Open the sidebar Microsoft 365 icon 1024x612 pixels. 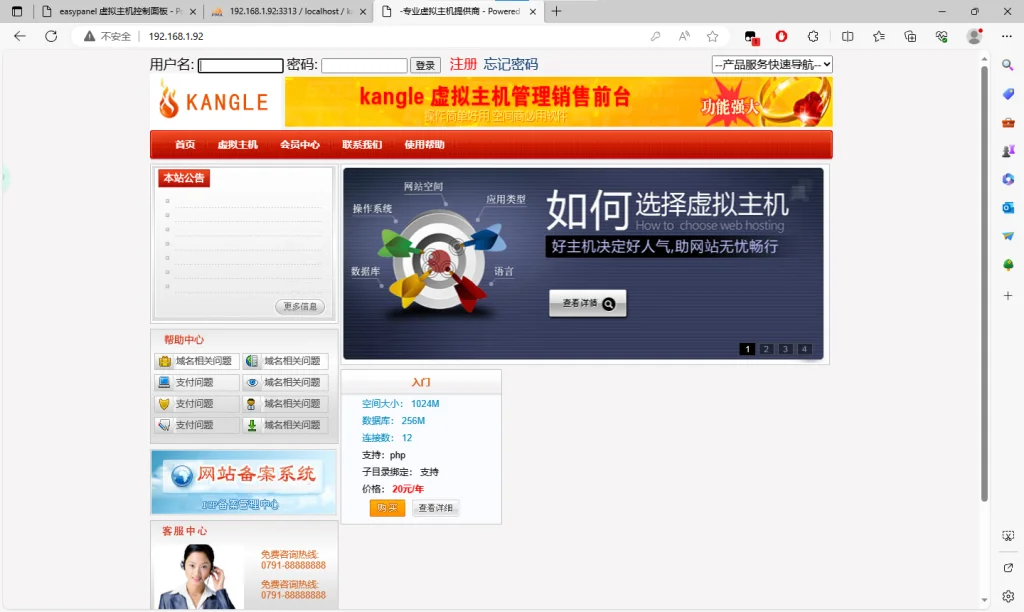click(x=1008, y=179)
